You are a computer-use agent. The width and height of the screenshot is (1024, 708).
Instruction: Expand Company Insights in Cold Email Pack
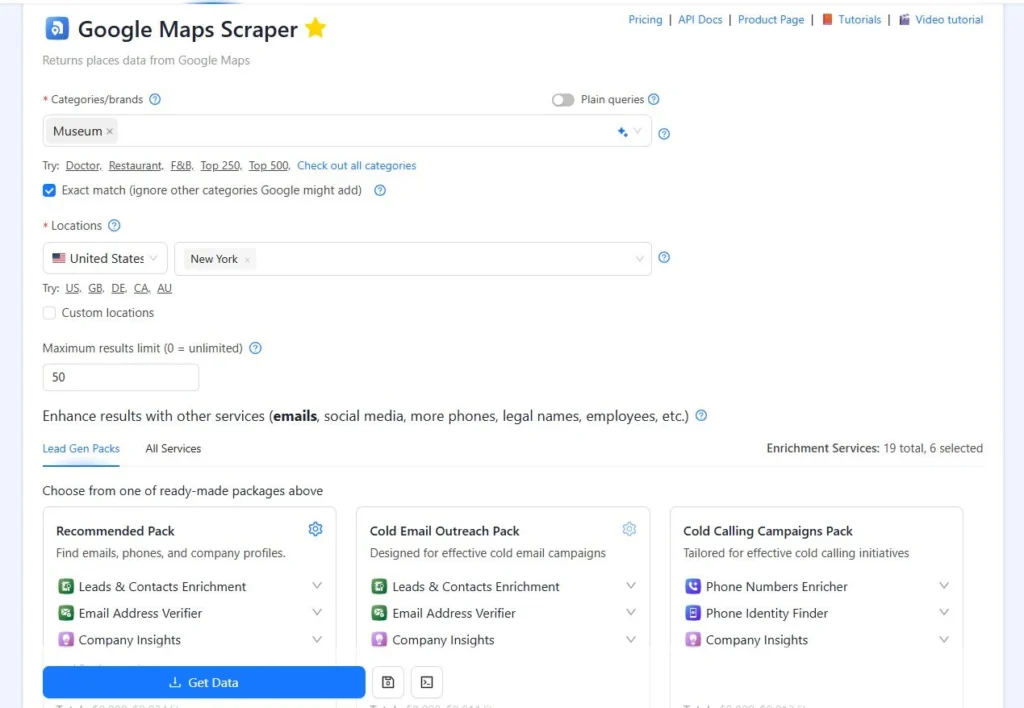pyautogui.click(x=631, y=639)
